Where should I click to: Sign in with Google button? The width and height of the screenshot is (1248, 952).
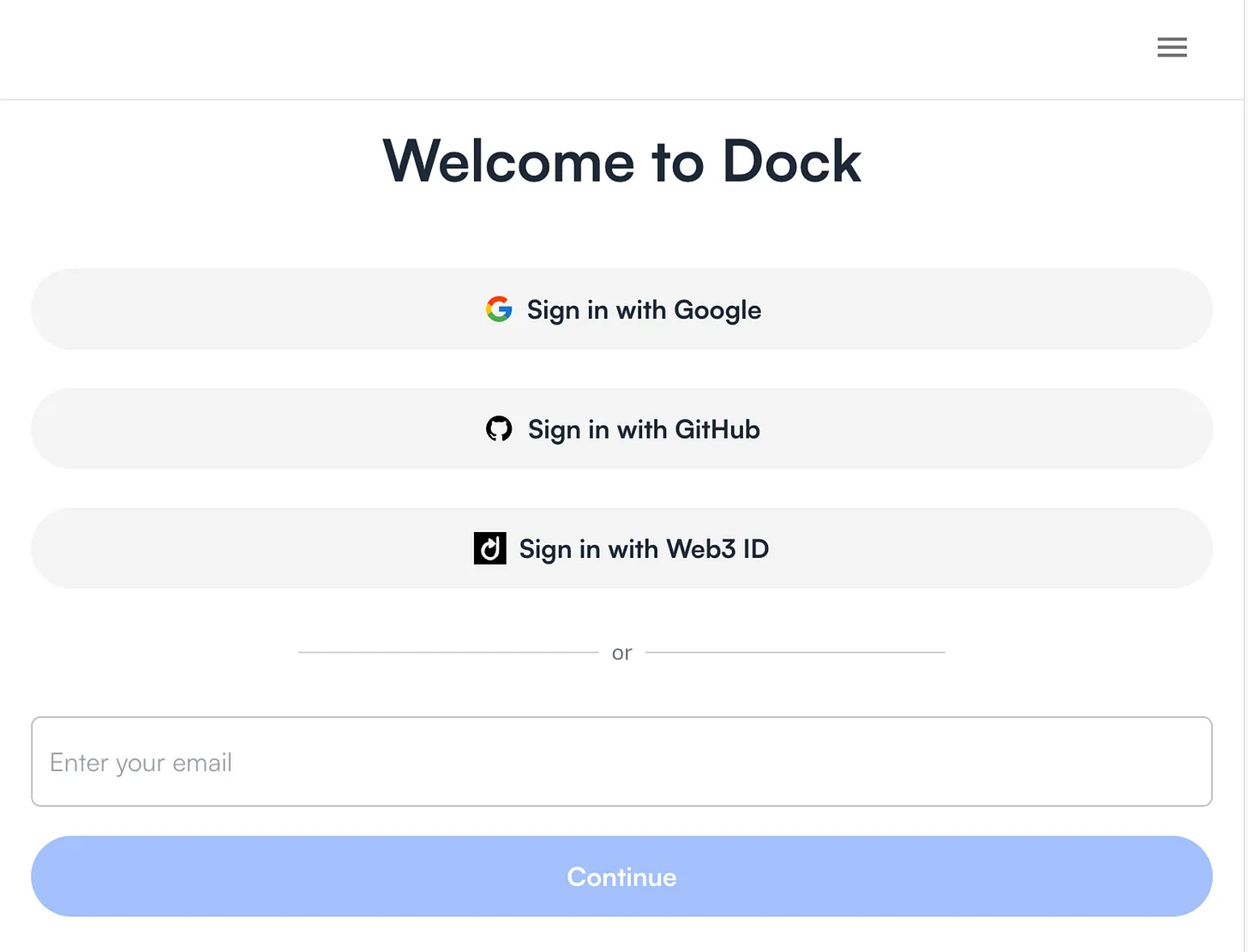pyautogui.click(x=621, y=309)
